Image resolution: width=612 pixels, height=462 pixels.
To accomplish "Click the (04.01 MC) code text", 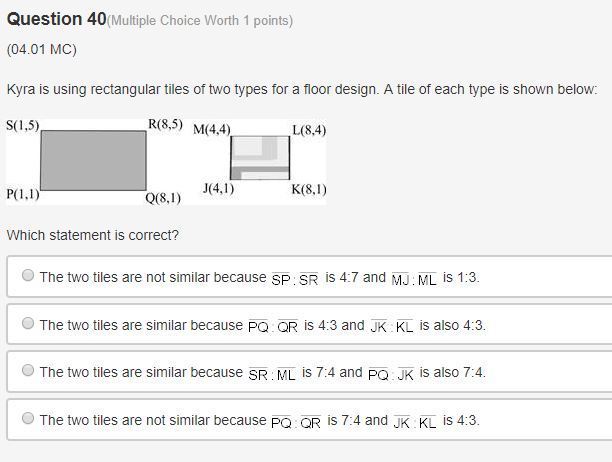I will point(41,49).
